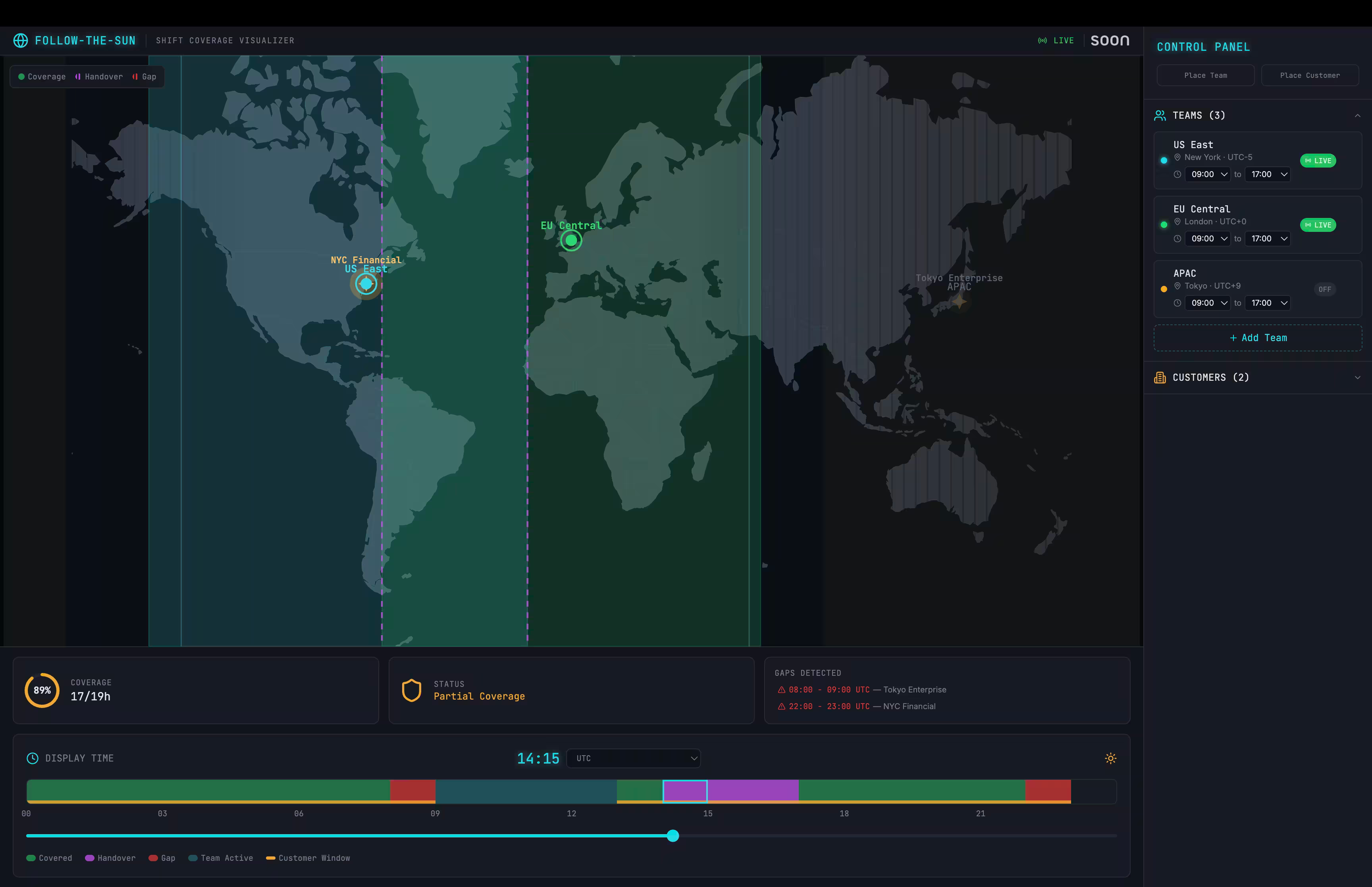This screenshot has width=1372, height=887.
Task: Click the APAC orange status dot
Action: pyautogui.click(x=1164, y=289)
